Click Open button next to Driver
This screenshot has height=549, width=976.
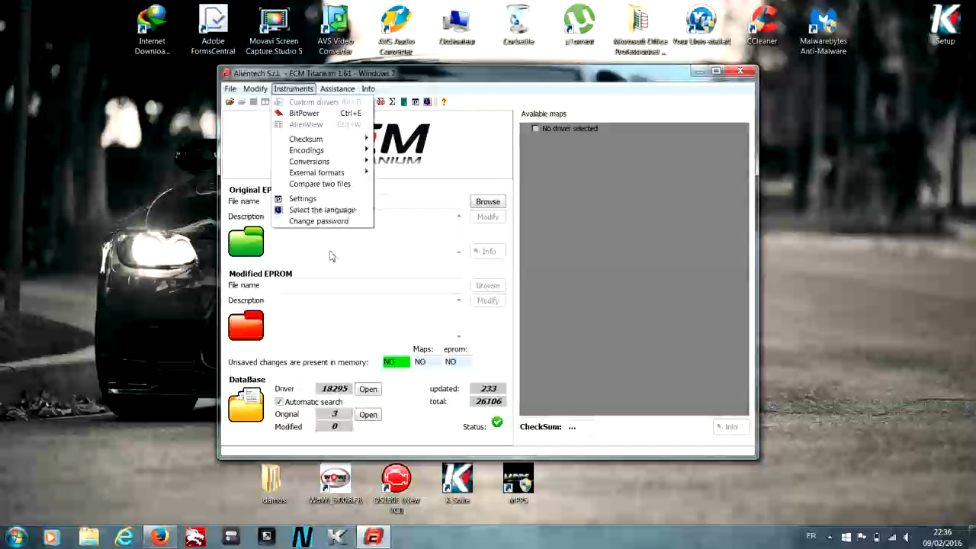pyautogui.click(x=368, y=389)
